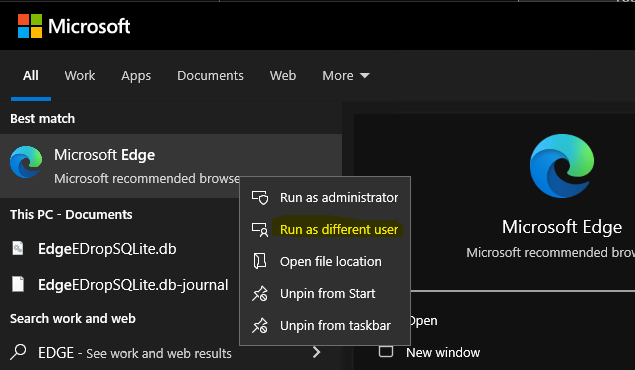Click the Run as different user icon
Viewport: 635px width, 370px height.
click(260, 230)
